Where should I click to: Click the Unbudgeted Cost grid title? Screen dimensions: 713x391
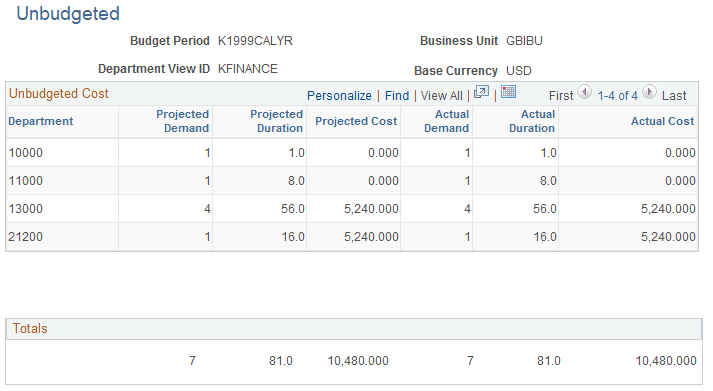59,94
